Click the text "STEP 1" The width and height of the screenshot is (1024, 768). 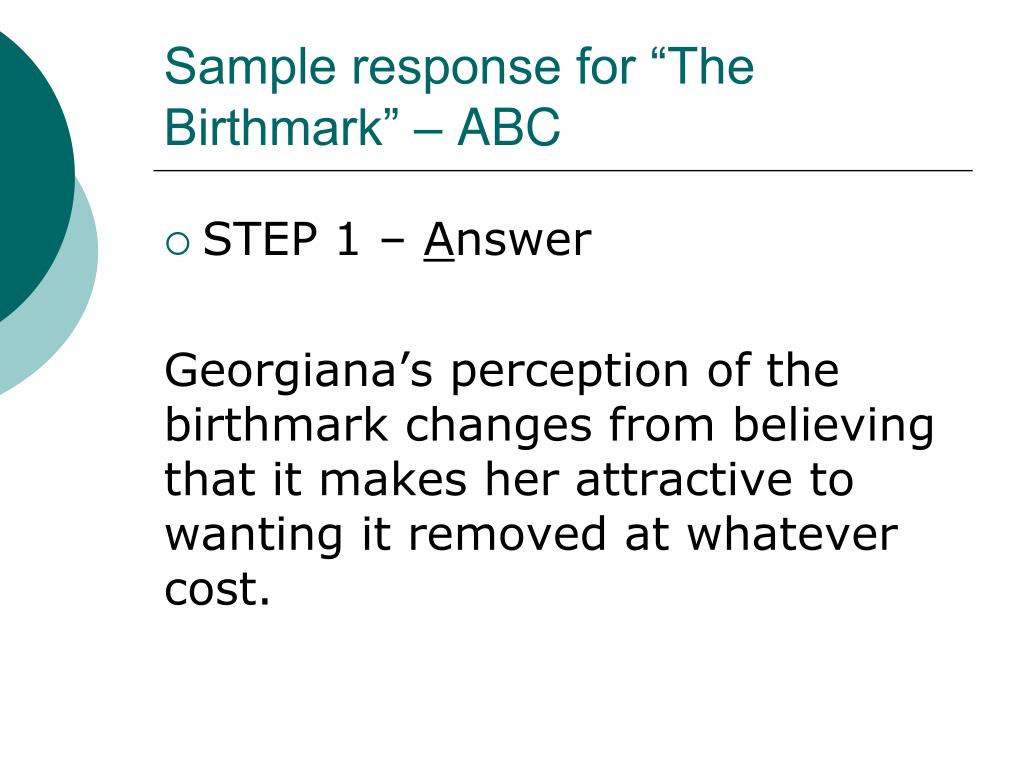click(281, 239)
